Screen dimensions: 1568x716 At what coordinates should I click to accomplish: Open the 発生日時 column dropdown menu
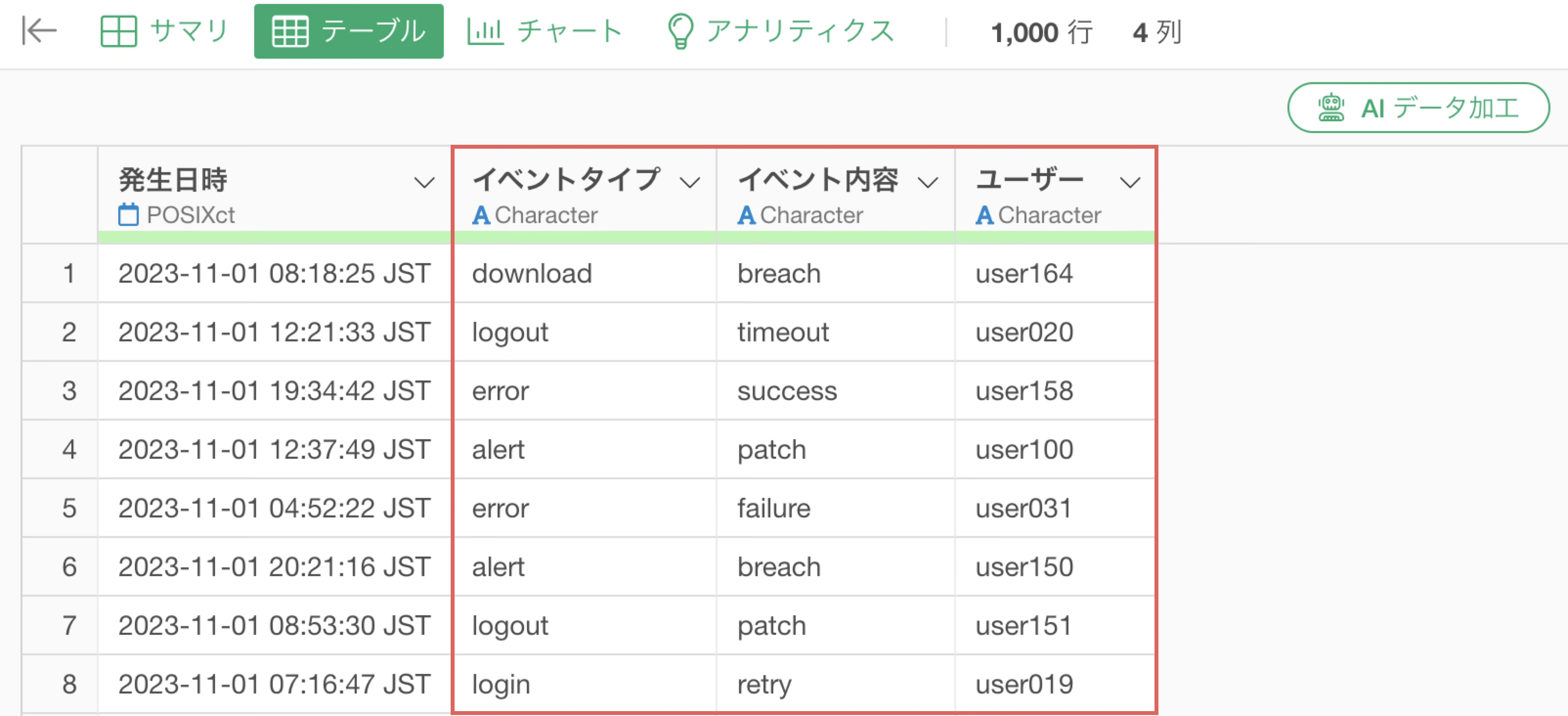424,182
